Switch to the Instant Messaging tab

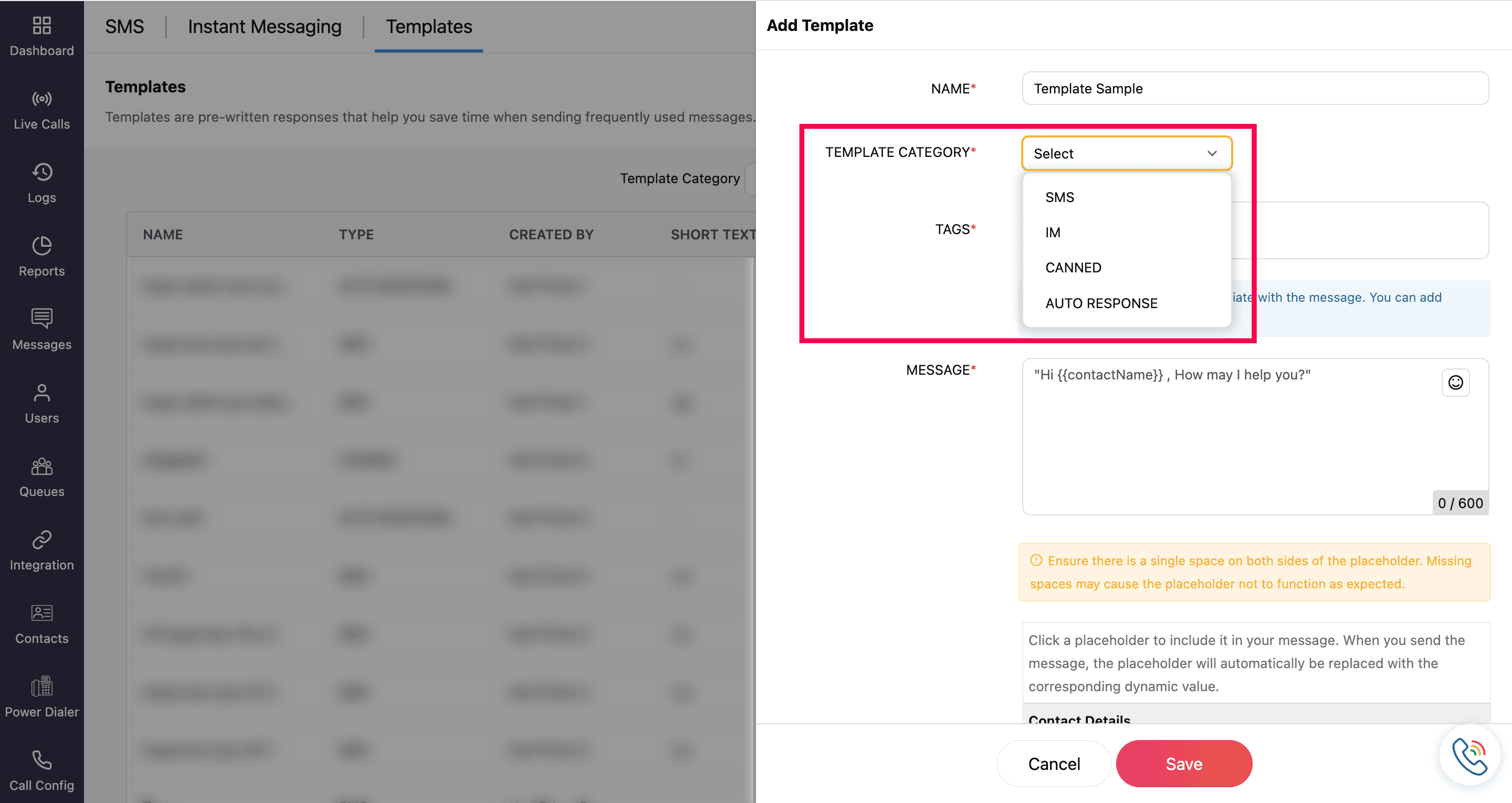tap(264, 27)
